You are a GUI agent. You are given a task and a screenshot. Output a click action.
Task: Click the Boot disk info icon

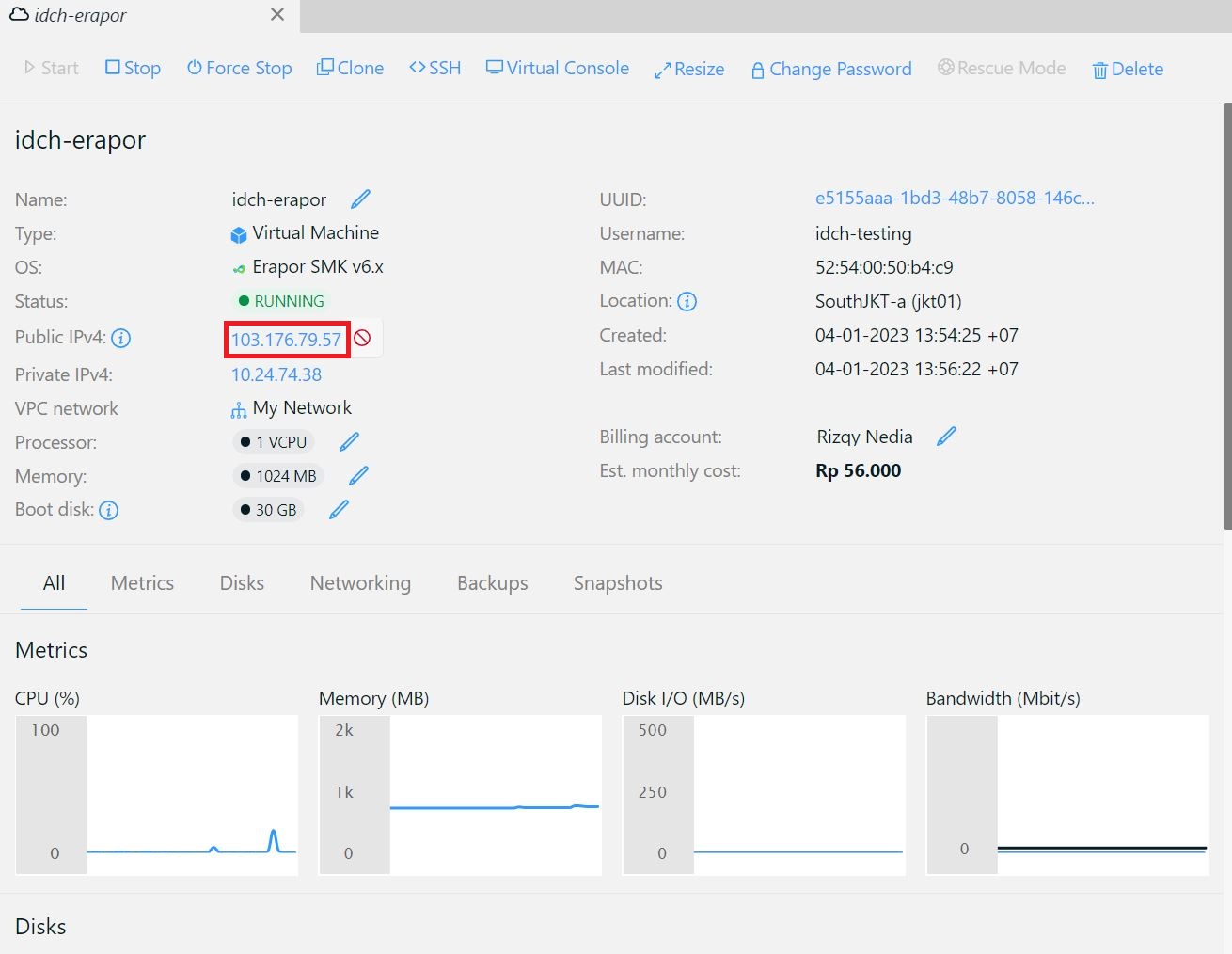point(109,511)
